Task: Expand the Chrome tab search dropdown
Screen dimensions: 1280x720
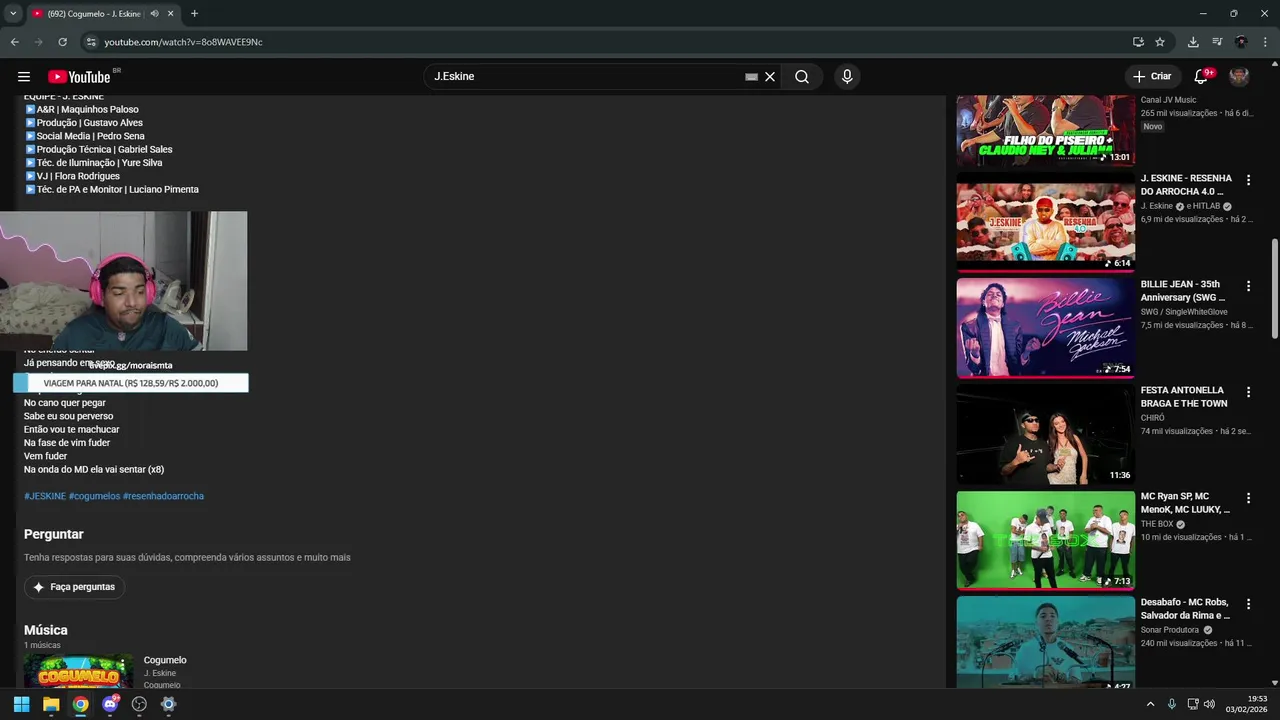Action: 13,14
